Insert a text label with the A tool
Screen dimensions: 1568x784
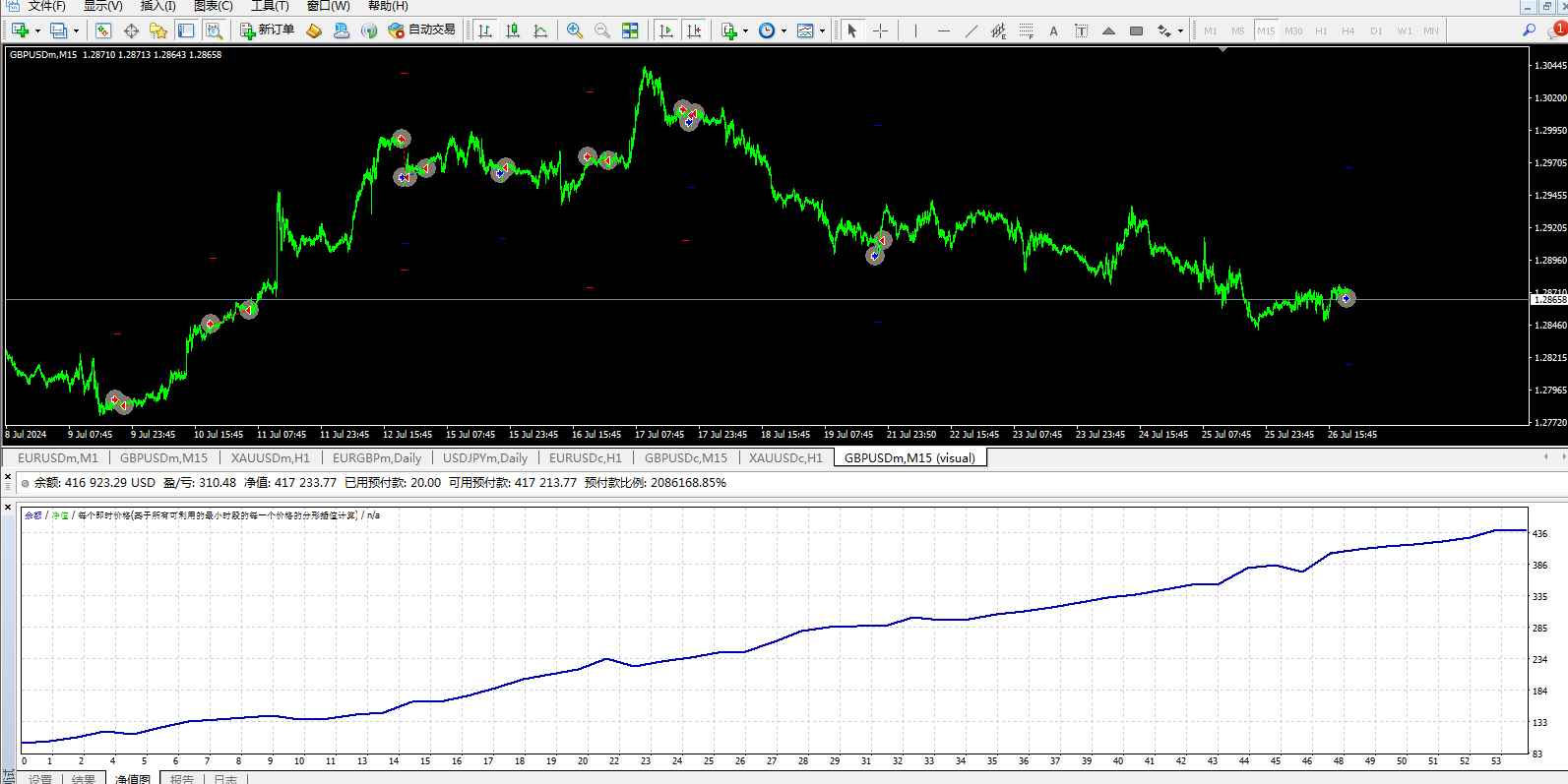pyautogui.click(x=1053, y=30)
